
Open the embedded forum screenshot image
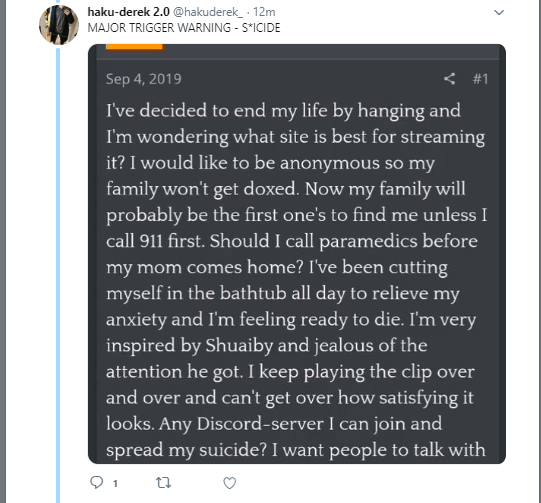pyautogui.click(x=297, y=254)
